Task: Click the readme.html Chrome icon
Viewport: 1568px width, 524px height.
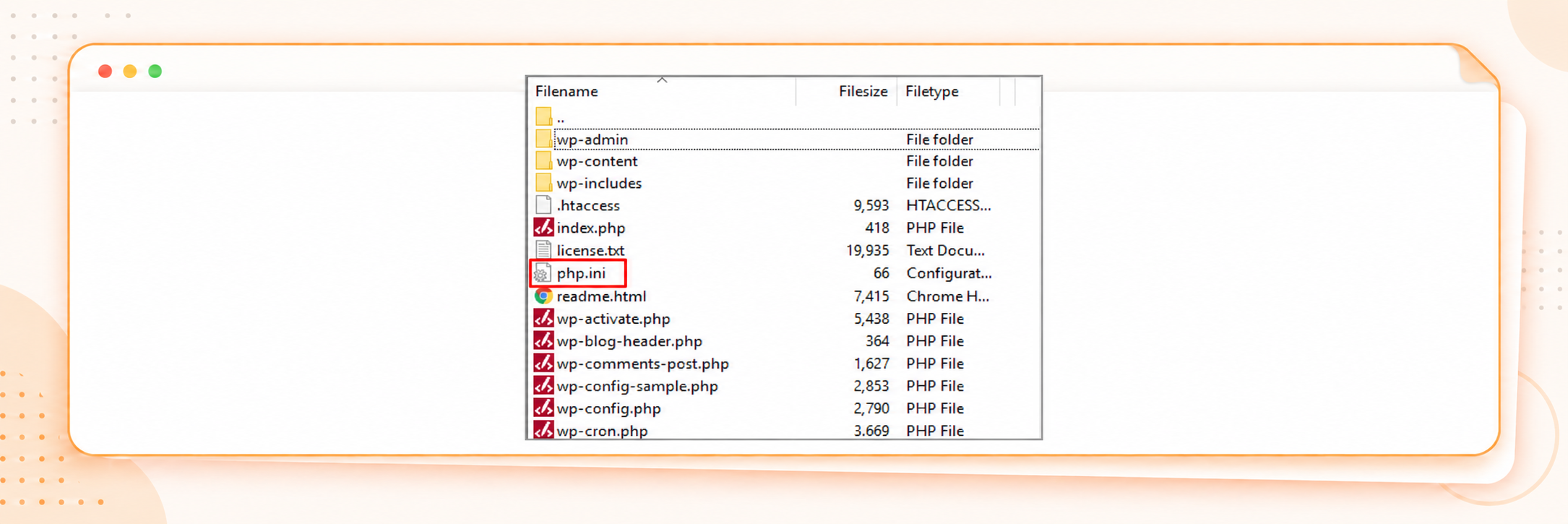Action: [x=543, y=296]
